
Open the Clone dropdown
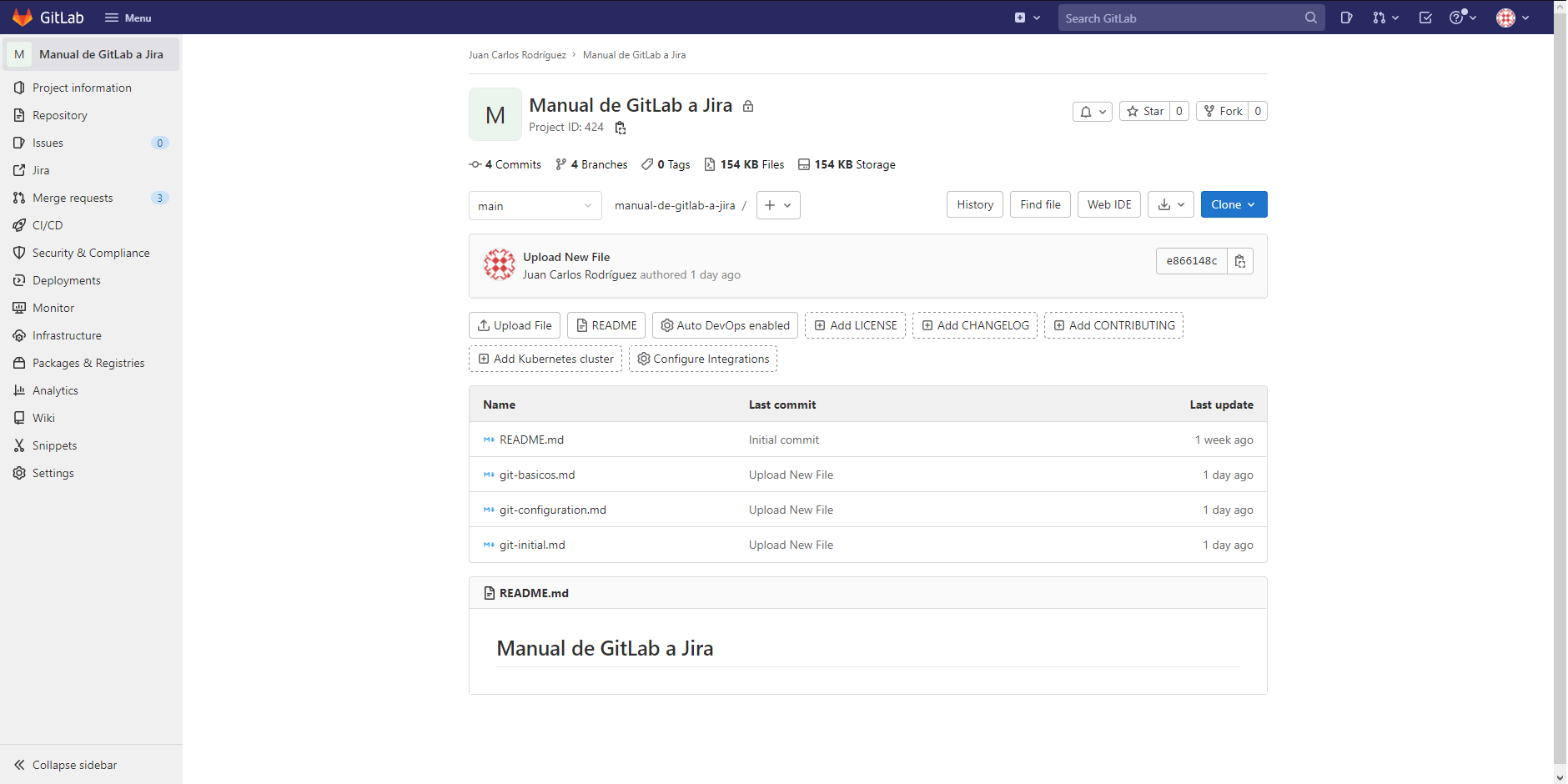pos(1234,204)
